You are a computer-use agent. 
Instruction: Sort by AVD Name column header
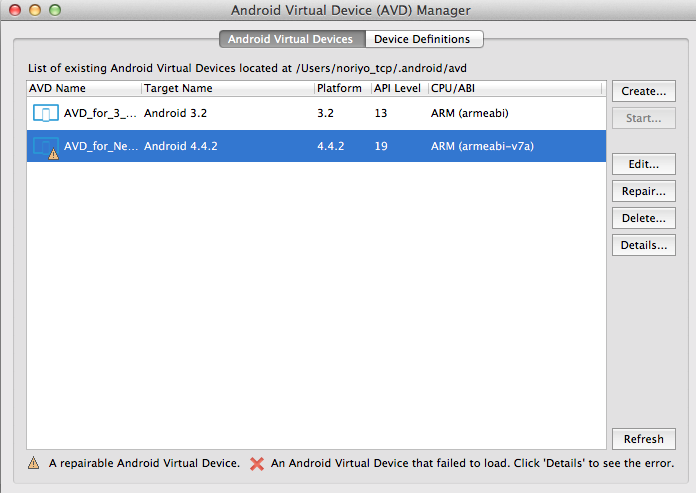click(x=84, y=88)
